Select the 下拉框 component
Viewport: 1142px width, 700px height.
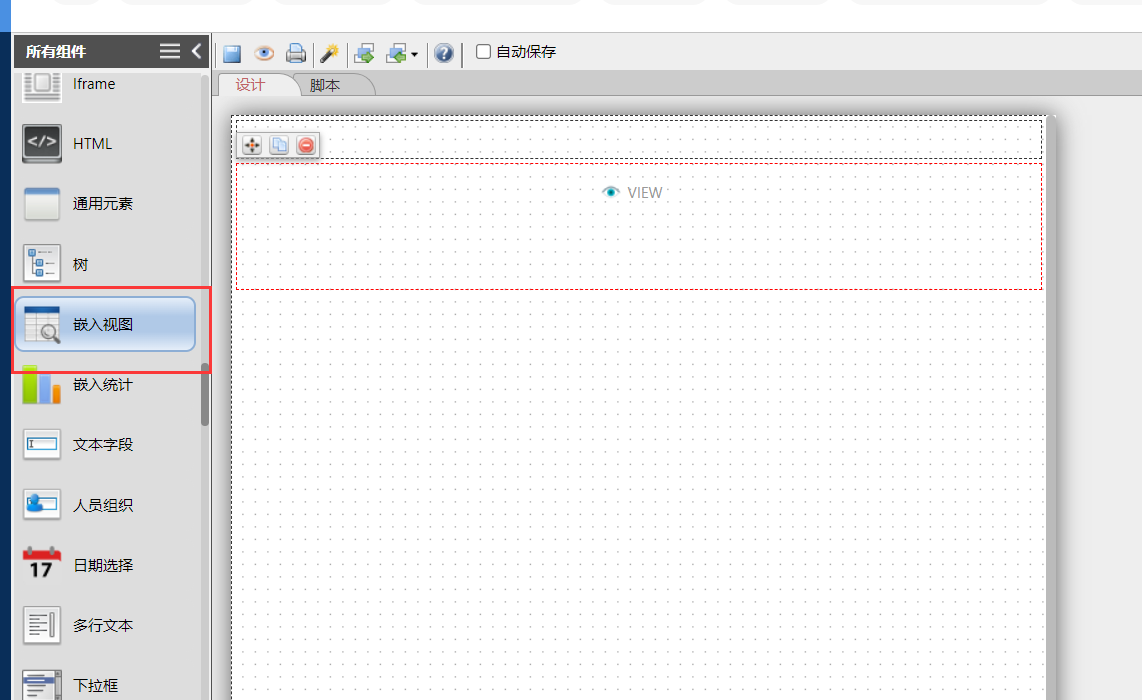106,685
